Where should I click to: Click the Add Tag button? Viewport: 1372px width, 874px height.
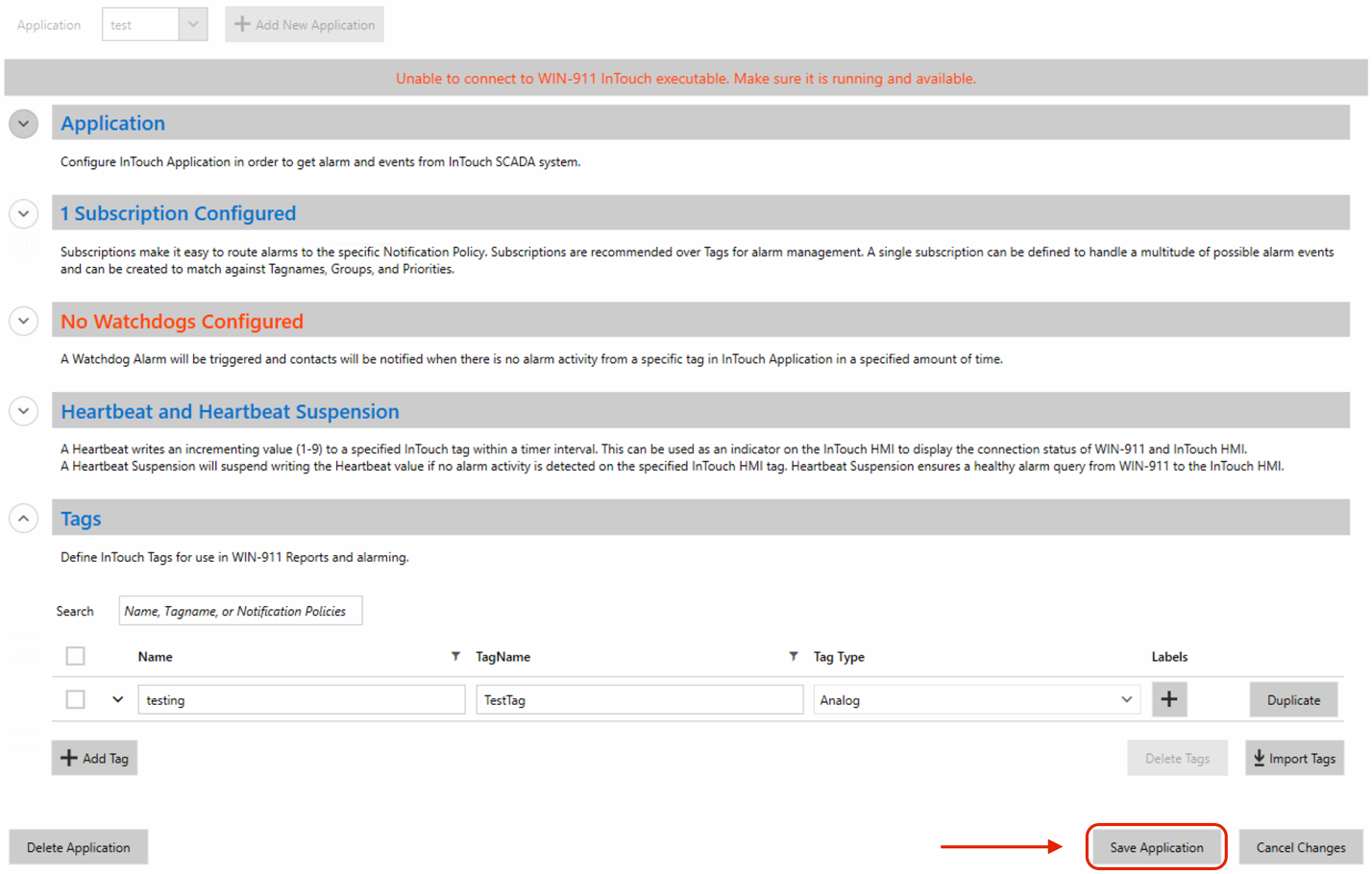click(x=94, y=758)
